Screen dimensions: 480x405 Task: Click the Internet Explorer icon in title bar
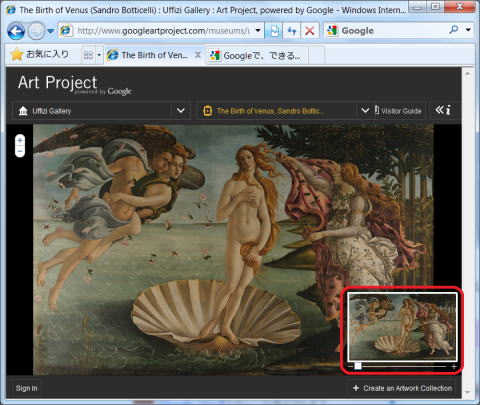10,9
